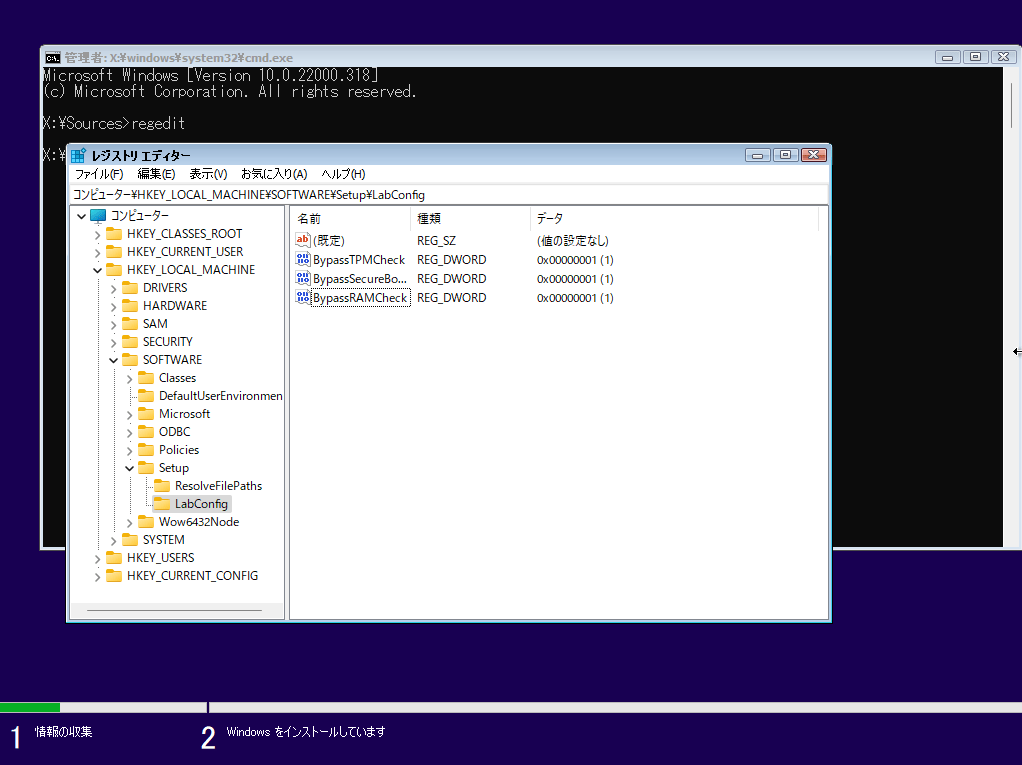Select the computer icon at tree root
1022x765 pixels.
coord(98,215)
